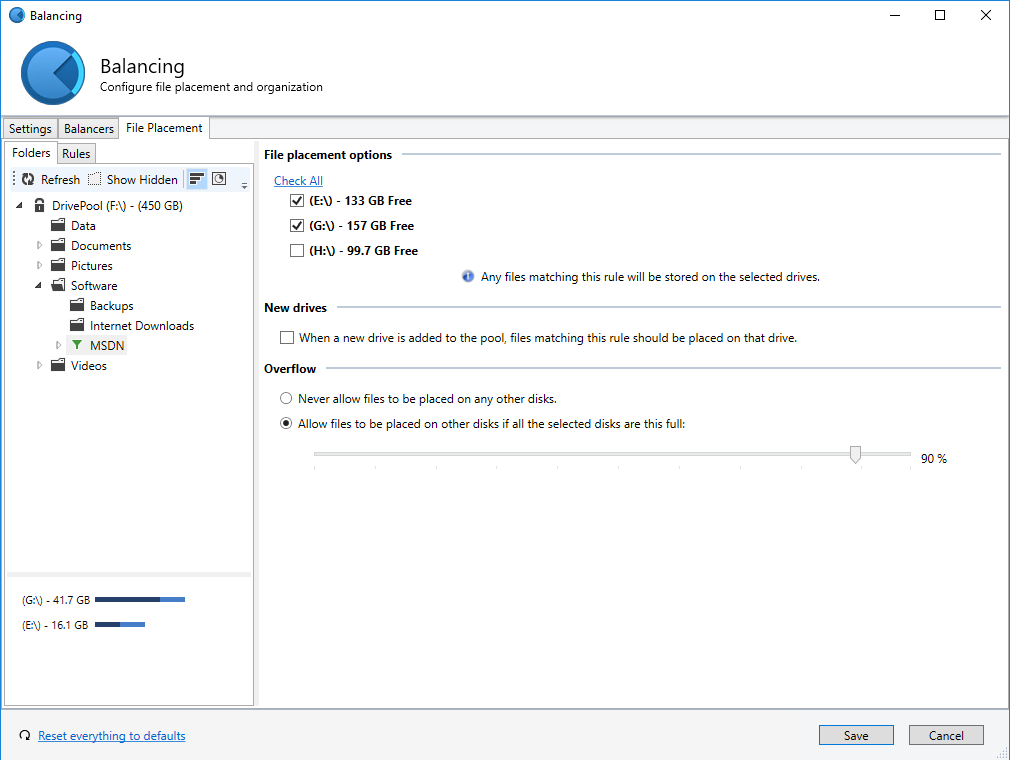Uncheck the E:\ drive checkbox
The height and width of the screenshot is (760, 1010).
[297, 201]
